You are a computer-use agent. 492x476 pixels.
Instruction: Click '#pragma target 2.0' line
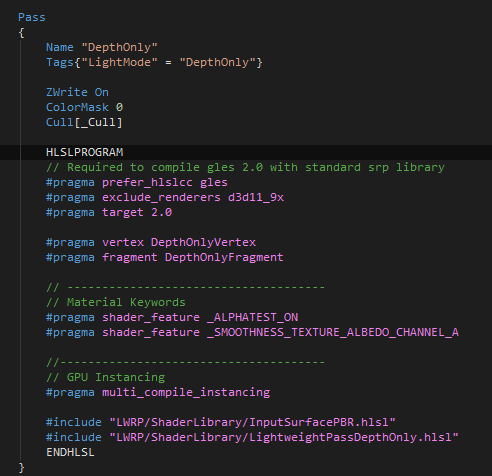109,212
